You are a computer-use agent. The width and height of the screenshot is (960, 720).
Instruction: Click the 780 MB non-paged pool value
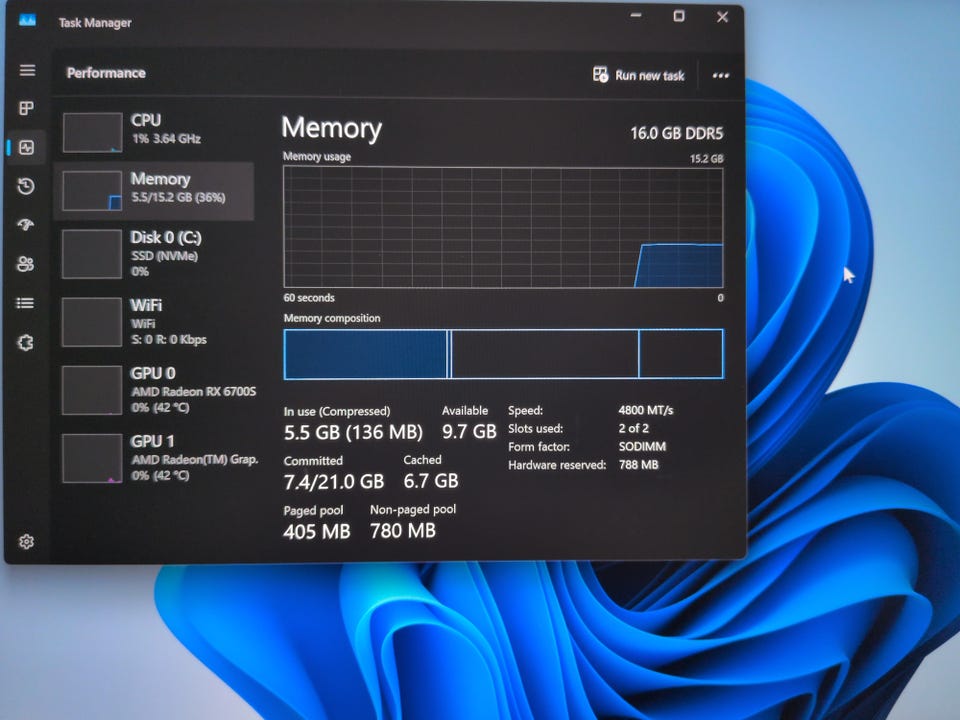click(402, 530)
